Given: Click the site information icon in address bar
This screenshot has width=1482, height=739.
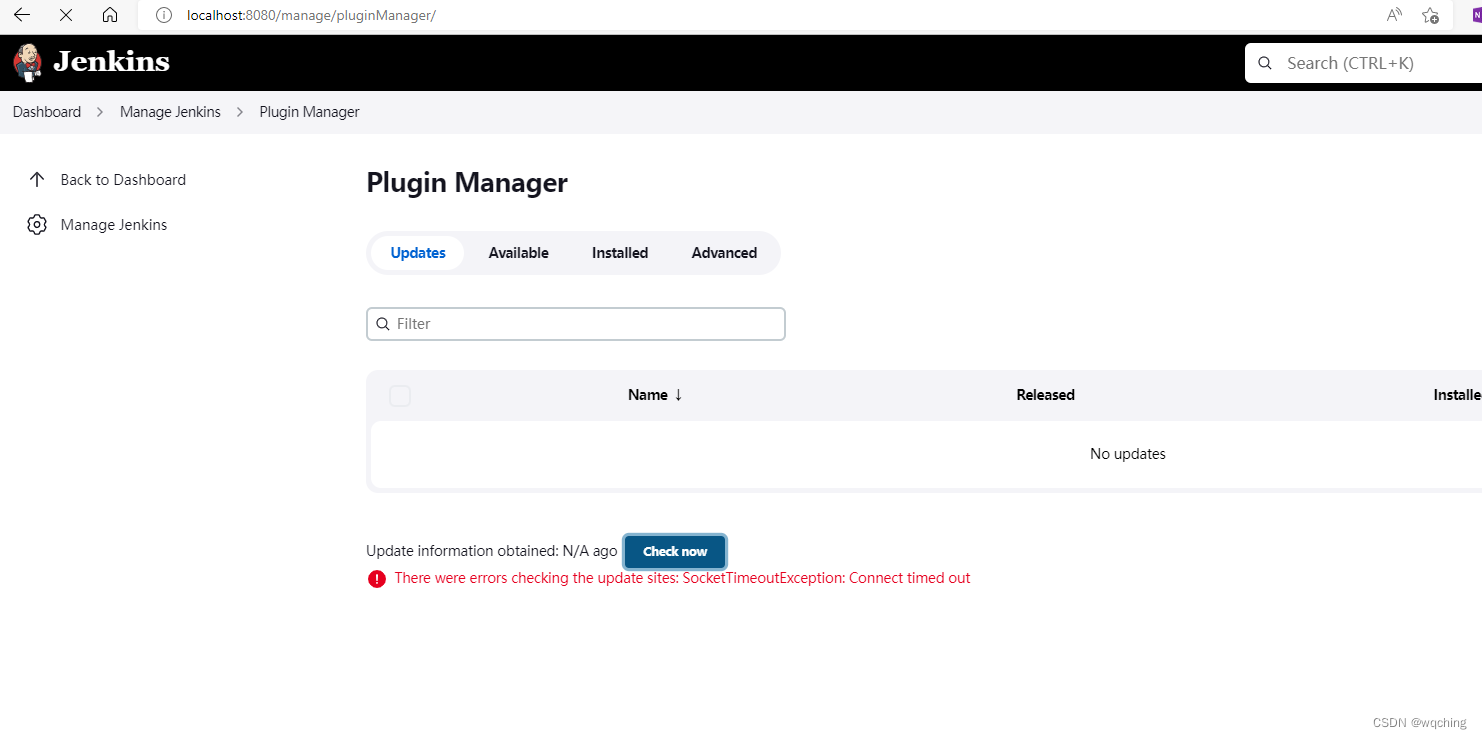Looking at the screenshot, I should click(x=163, y=15).
